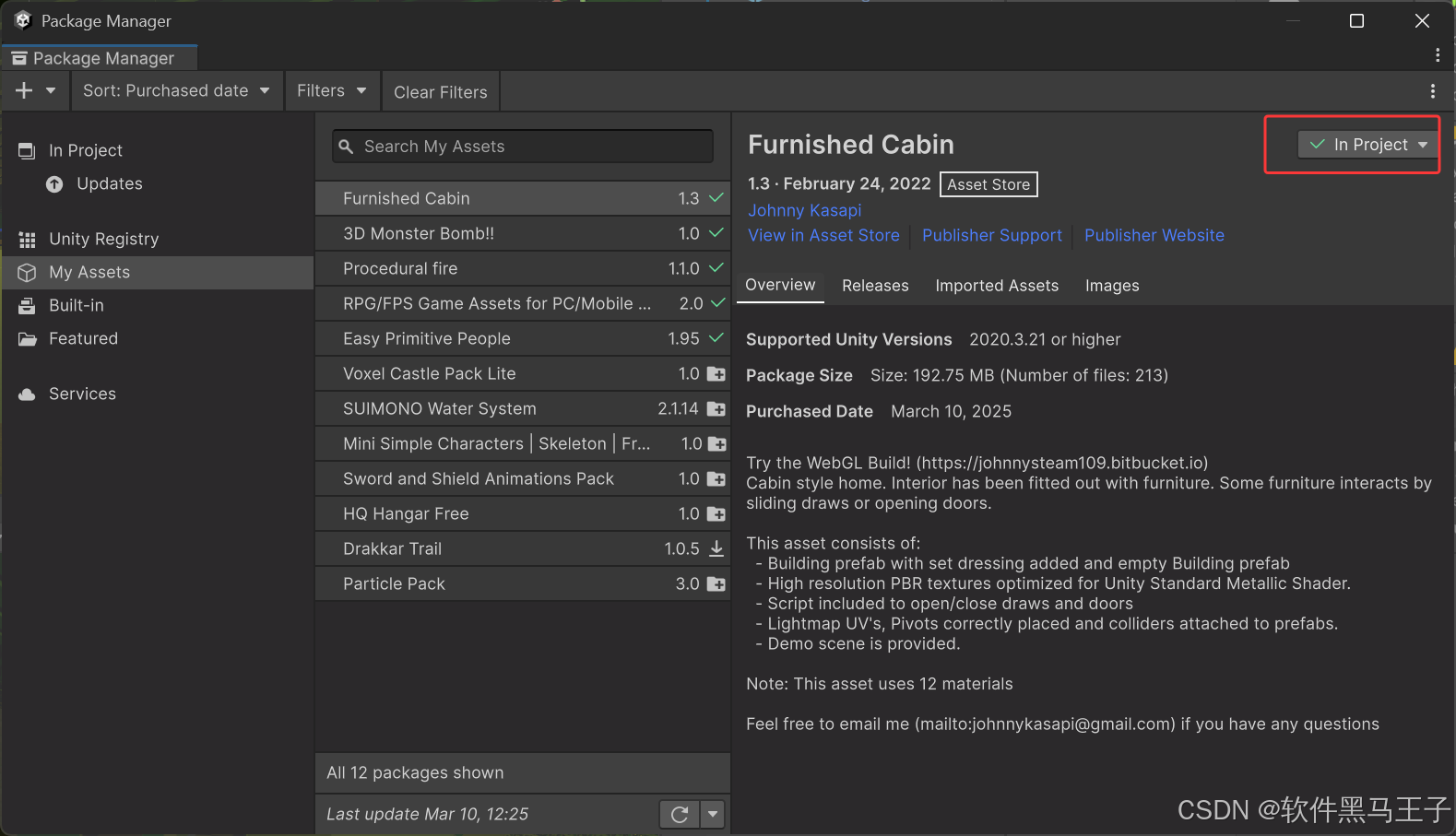Maximize the Package Manager window
Image resolution: width=1456 pixels, height=836 pixels.
(x=1356, y=20)
